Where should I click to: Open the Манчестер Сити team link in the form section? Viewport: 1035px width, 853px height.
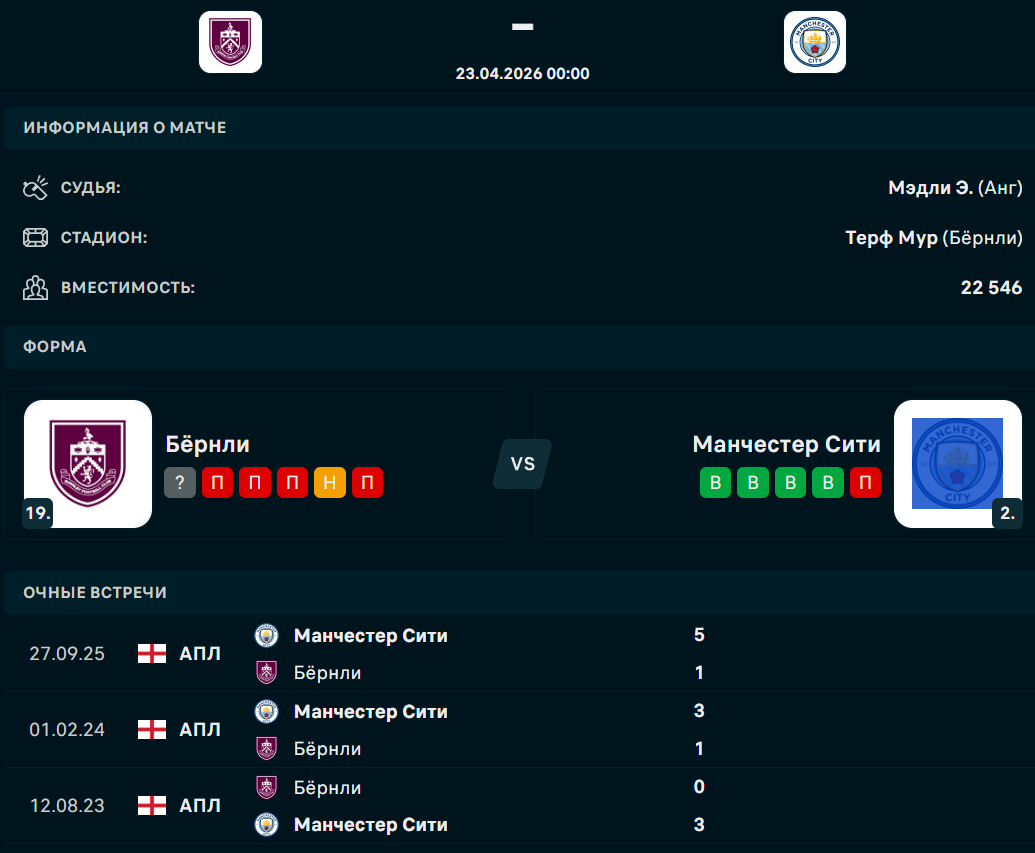786,444
